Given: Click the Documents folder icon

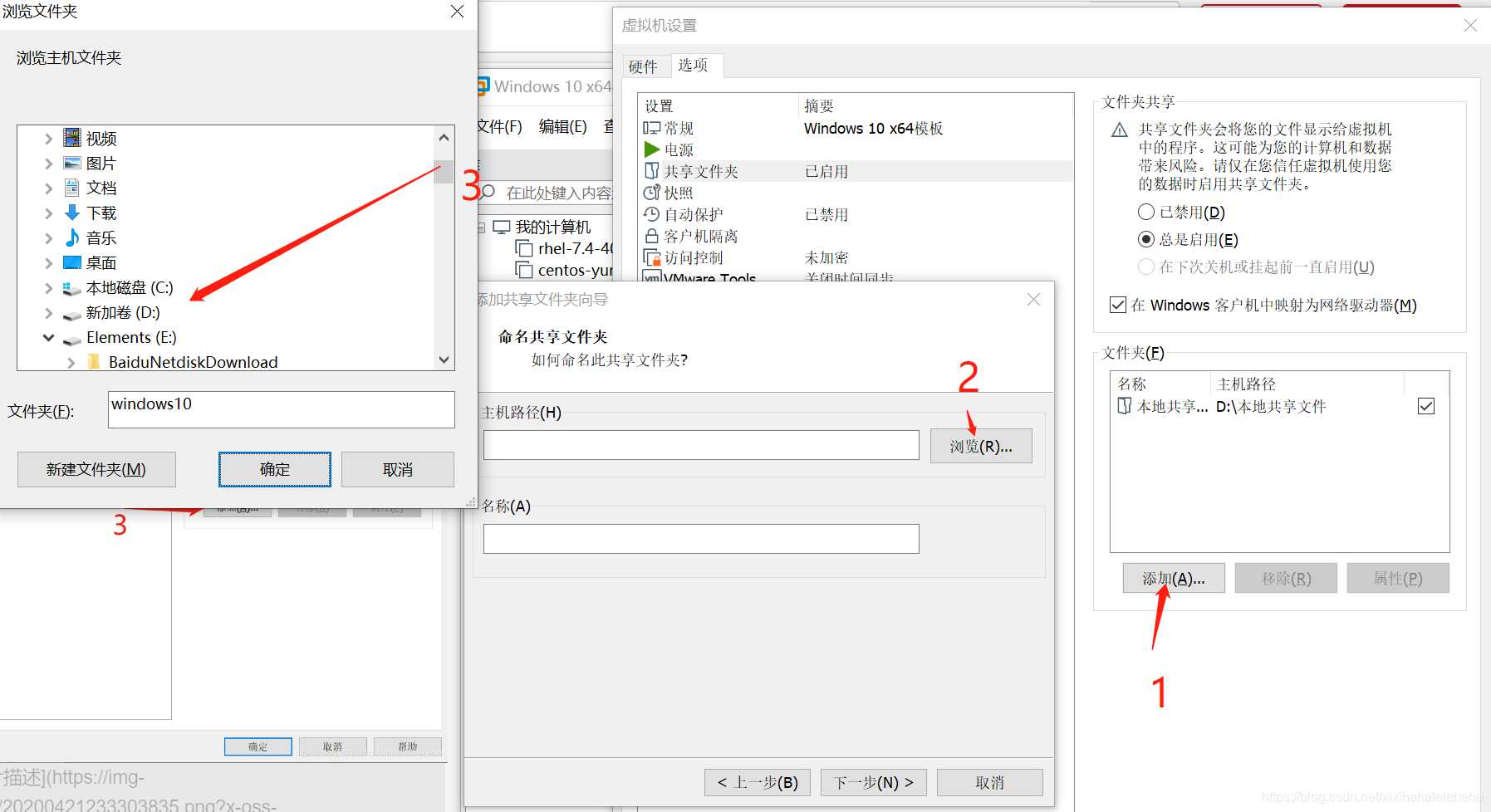Looking at the screenshot, I should pyautogui.click(x=72, y=188).
